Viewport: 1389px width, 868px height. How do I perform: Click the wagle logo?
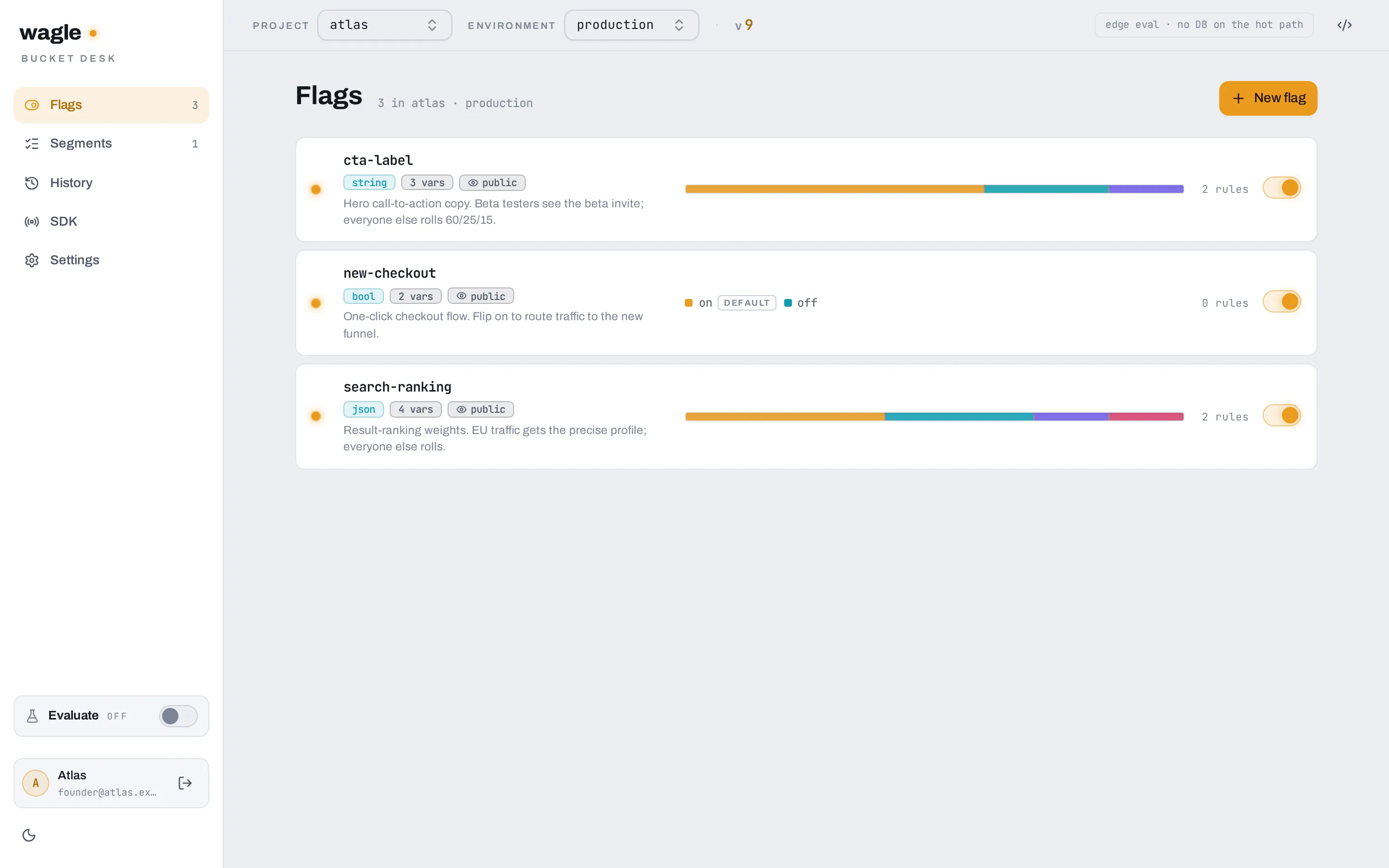(x=58, y=33)
